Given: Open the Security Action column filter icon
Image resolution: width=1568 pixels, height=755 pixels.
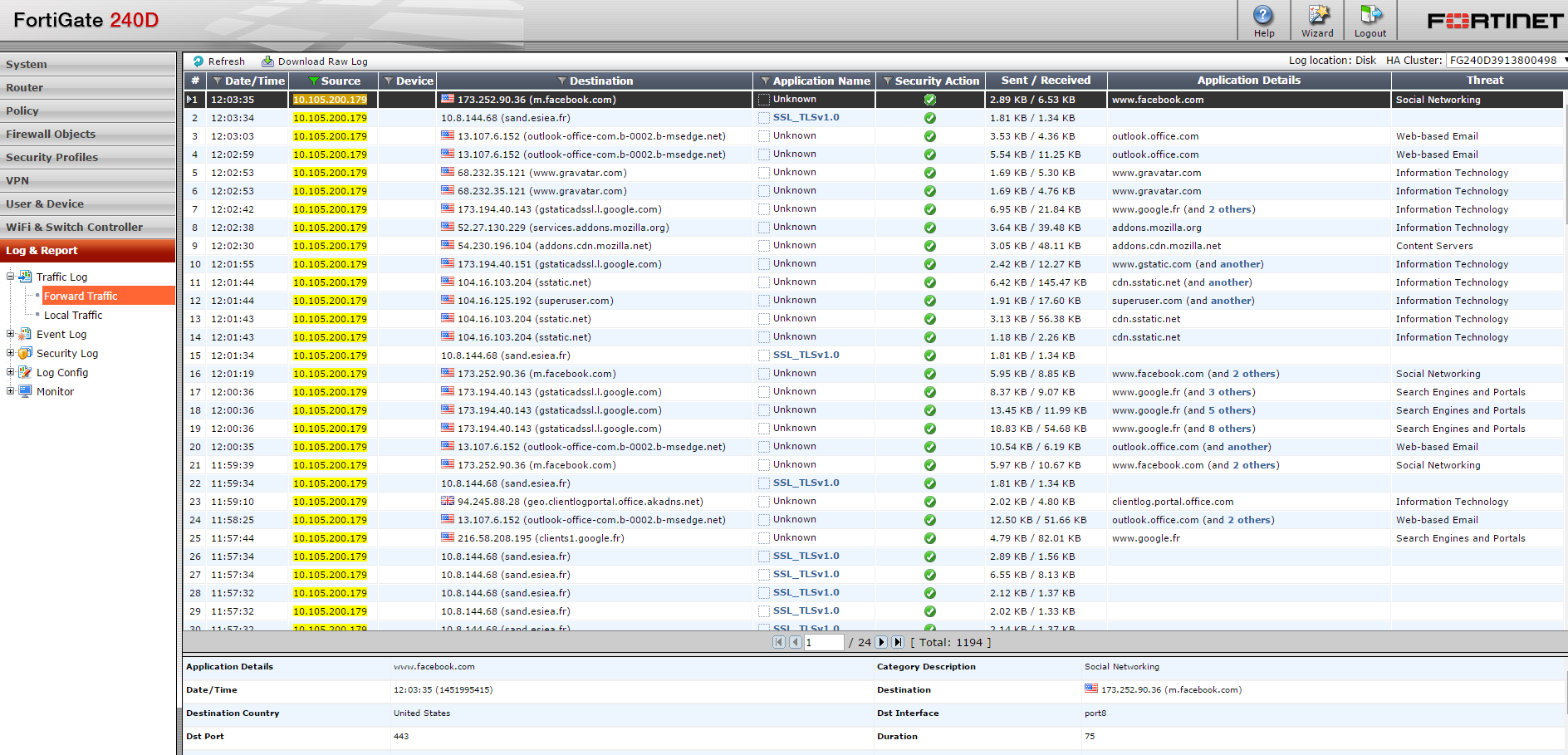Looking at the screenshot, I should point(887,81).
